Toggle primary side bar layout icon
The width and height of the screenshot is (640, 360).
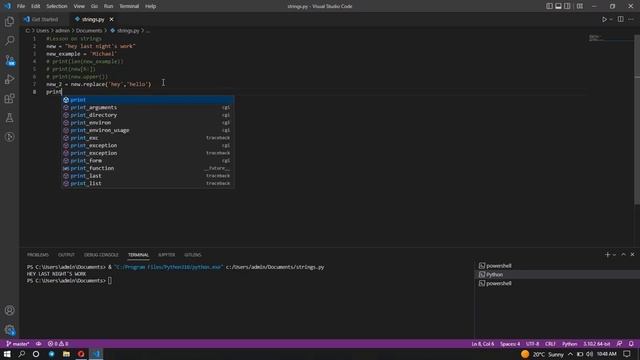[549, 6]
